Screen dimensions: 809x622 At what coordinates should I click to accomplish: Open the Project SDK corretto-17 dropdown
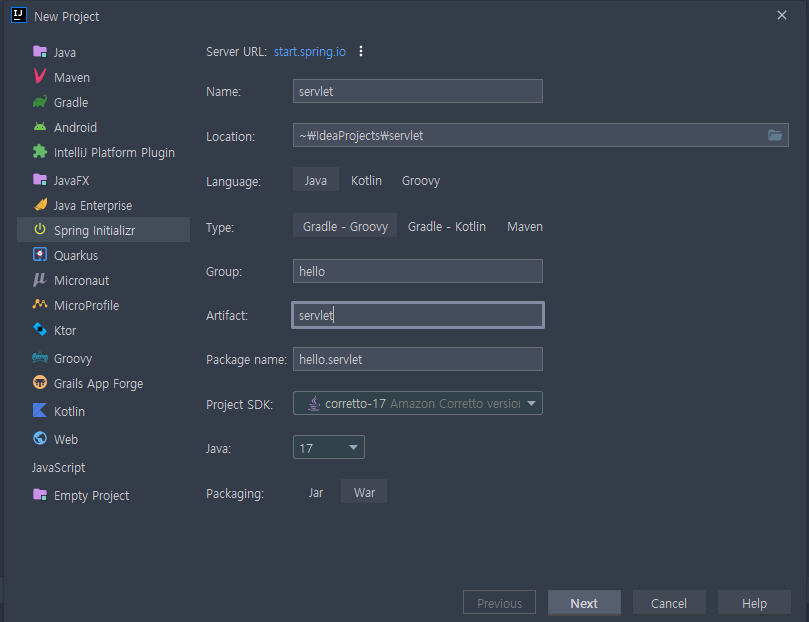[417, 403]
